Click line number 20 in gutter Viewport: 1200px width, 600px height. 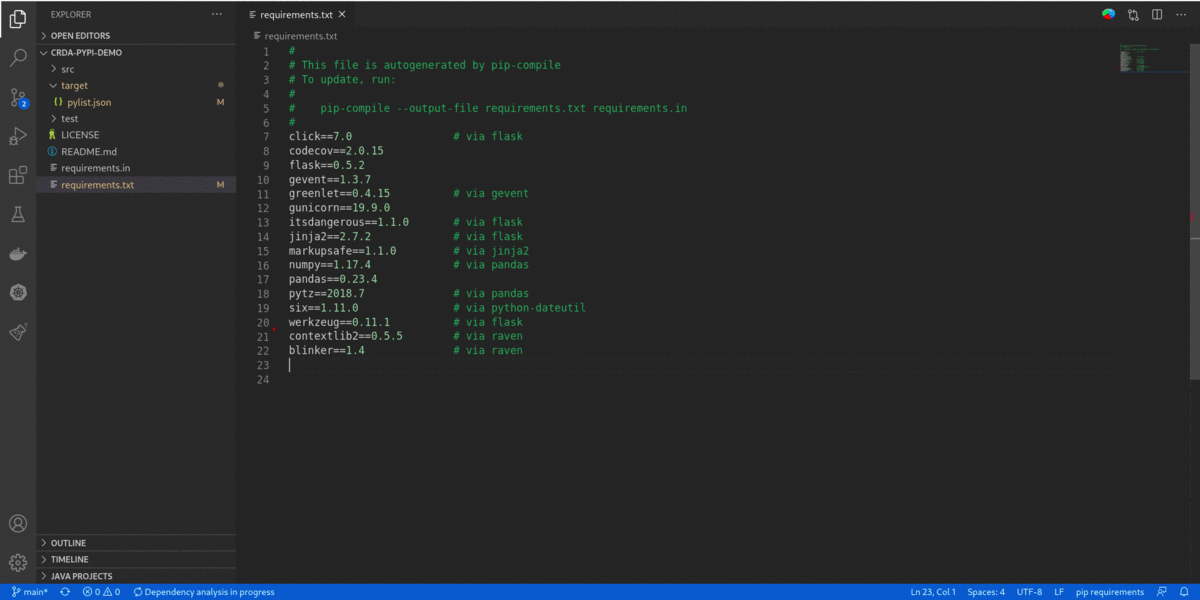263,322
